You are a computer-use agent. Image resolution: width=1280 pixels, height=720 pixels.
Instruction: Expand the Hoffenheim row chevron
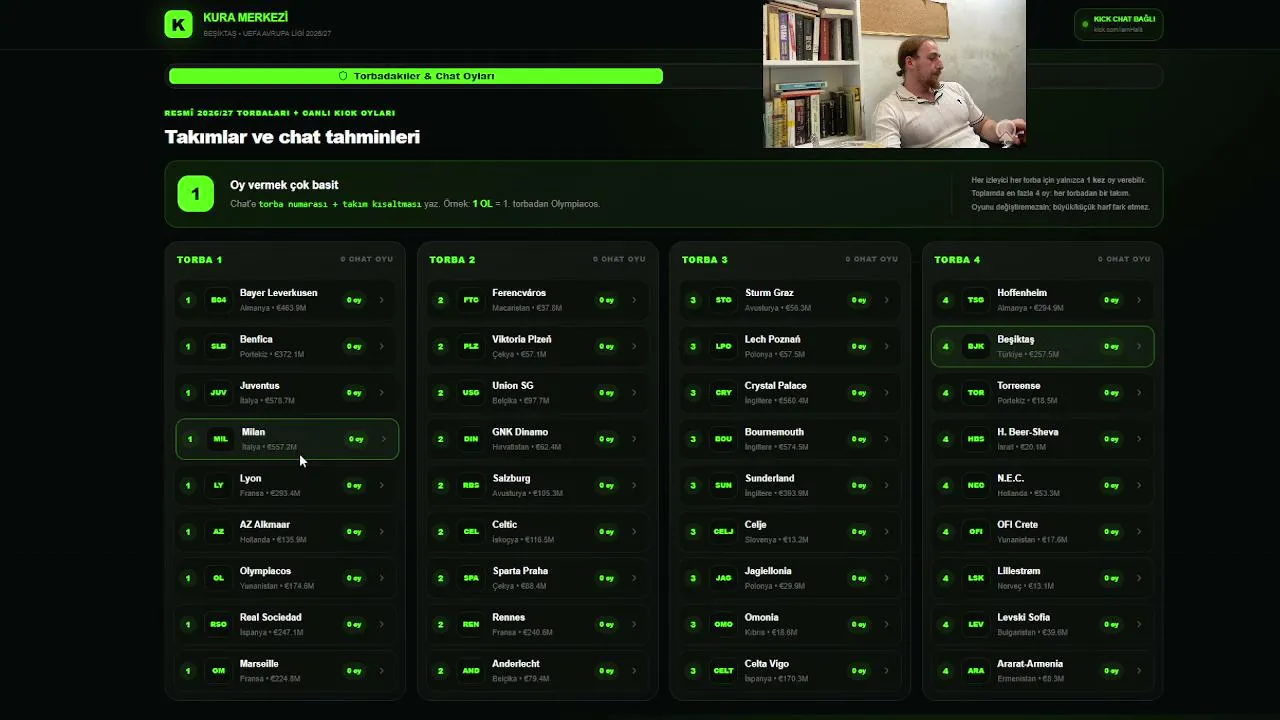(1139, 300)
